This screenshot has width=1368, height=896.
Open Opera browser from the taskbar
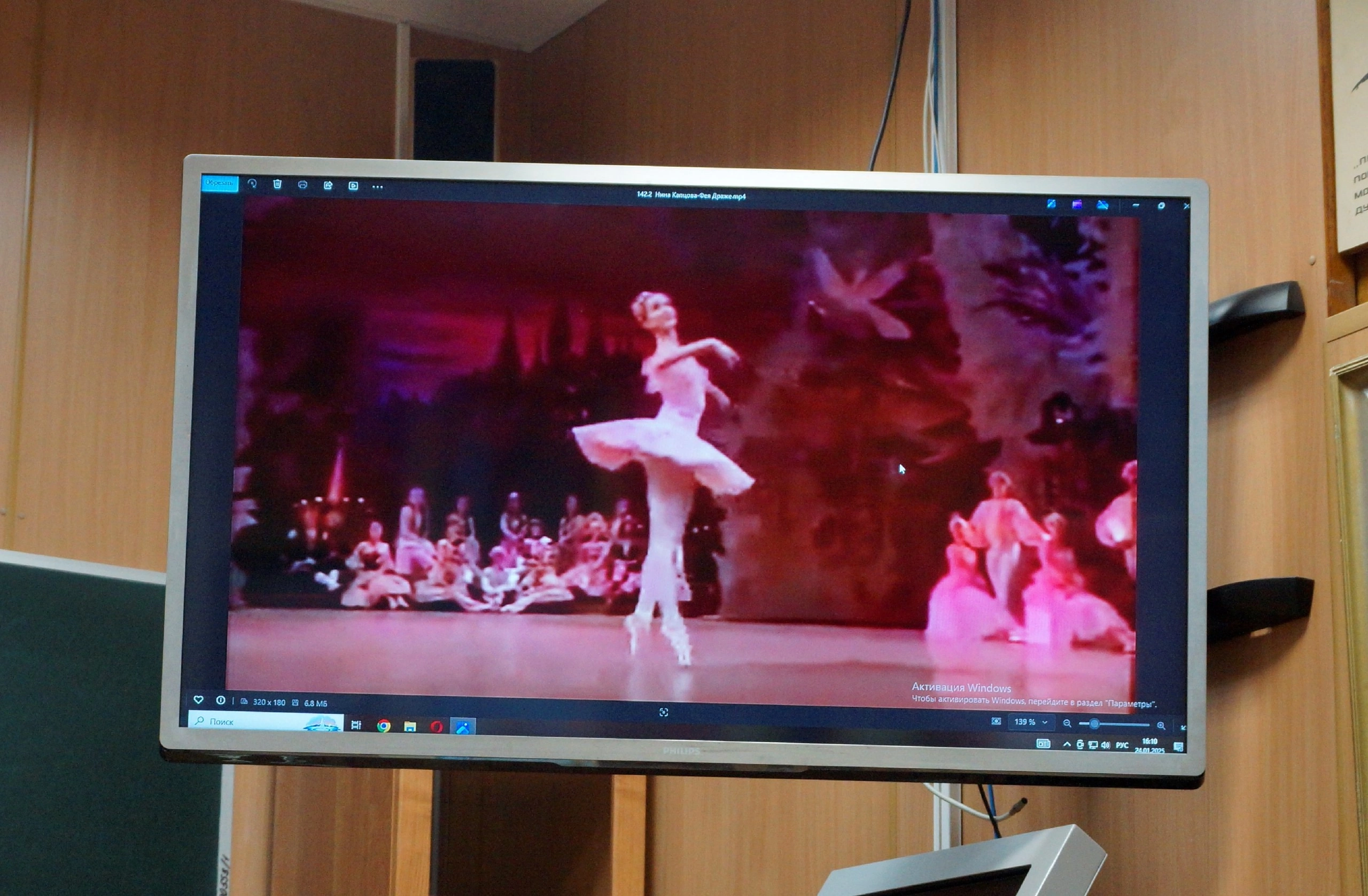coord(436,727)
